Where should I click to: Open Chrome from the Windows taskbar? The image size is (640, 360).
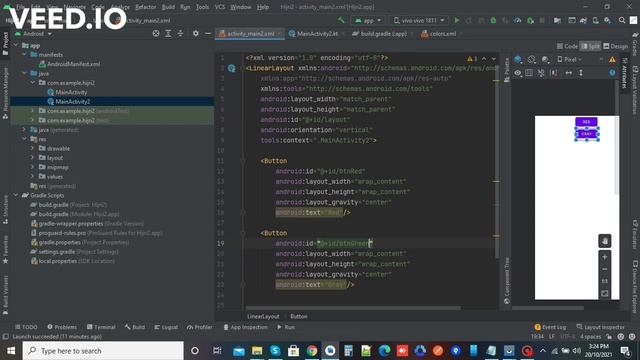(312, 351)
